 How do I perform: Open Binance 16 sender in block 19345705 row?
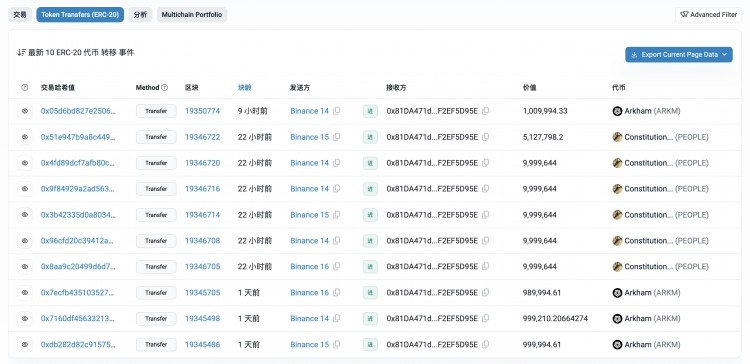(309, 293)
